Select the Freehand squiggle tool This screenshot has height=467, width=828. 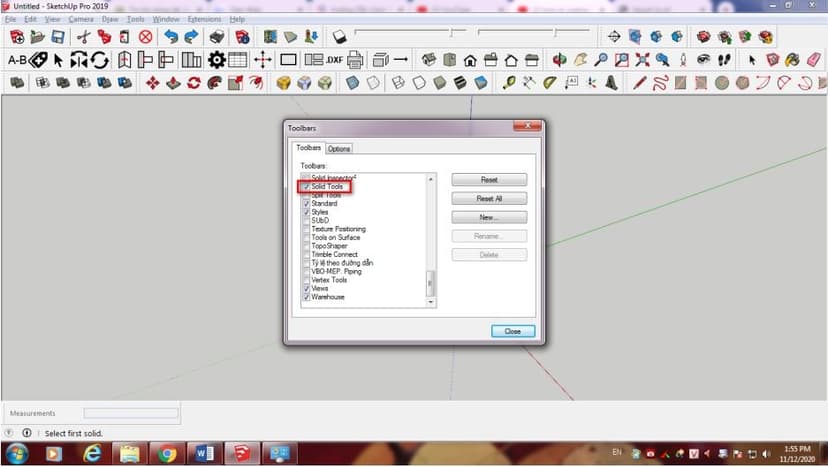click(660, 83)
